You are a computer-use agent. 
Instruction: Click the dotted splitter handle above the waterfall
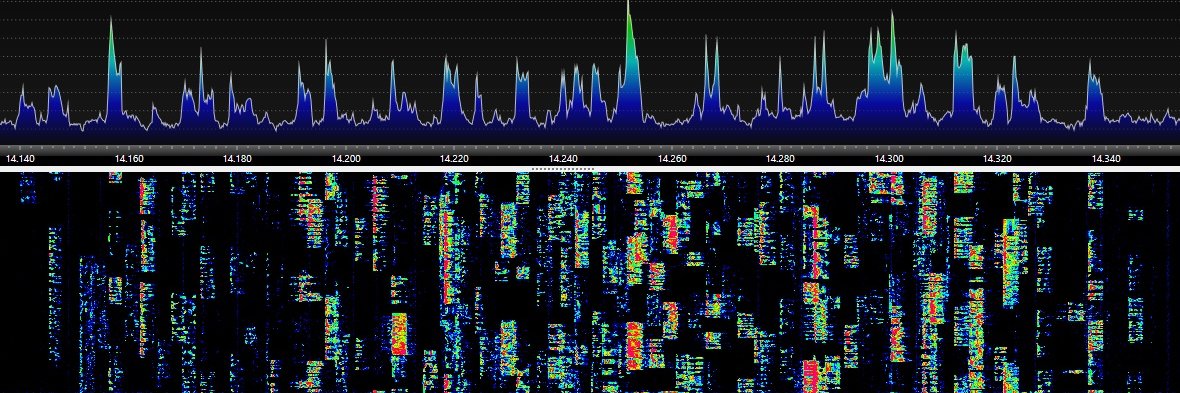tap(562, 169)
